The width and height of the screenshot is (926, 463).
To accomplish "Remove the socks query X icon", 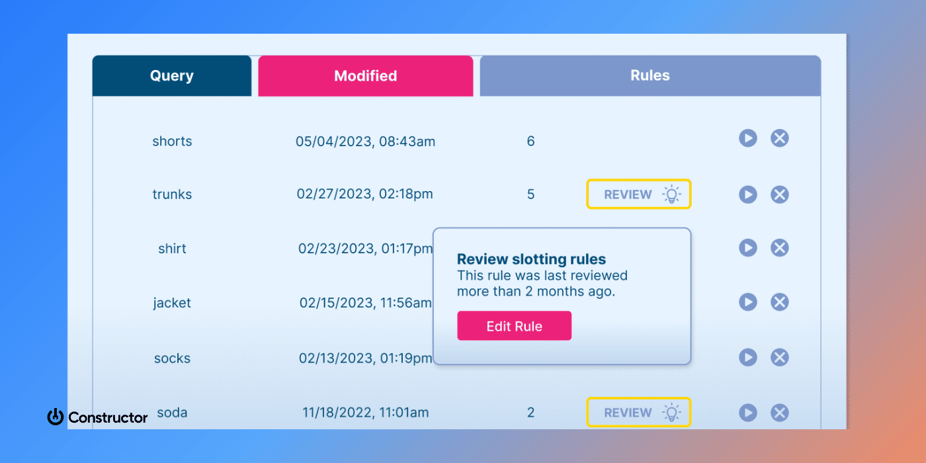I will tap(780, 357).
